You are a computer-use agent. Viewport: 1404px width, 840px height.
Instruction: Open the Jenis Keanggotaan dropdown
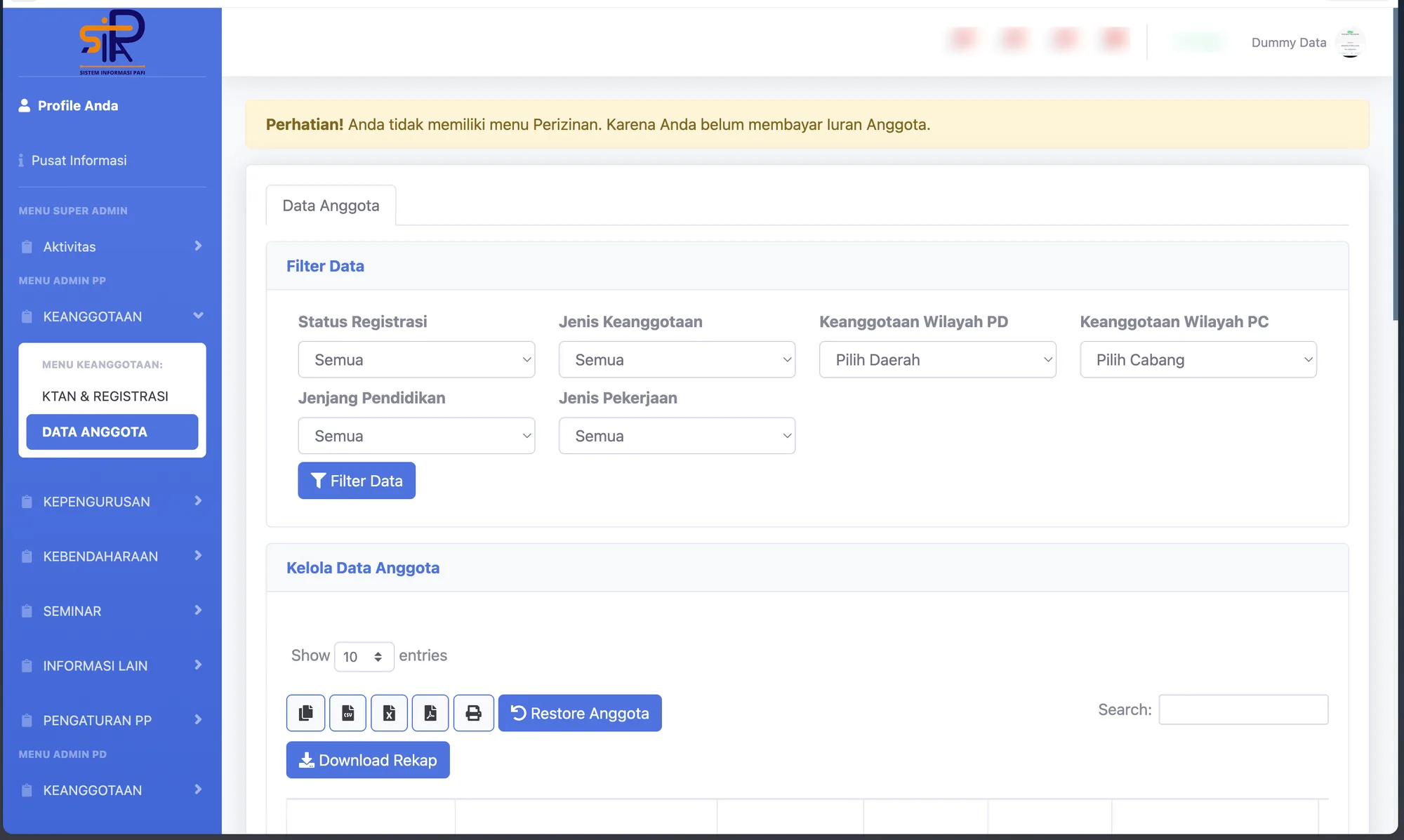coord(677,359)
